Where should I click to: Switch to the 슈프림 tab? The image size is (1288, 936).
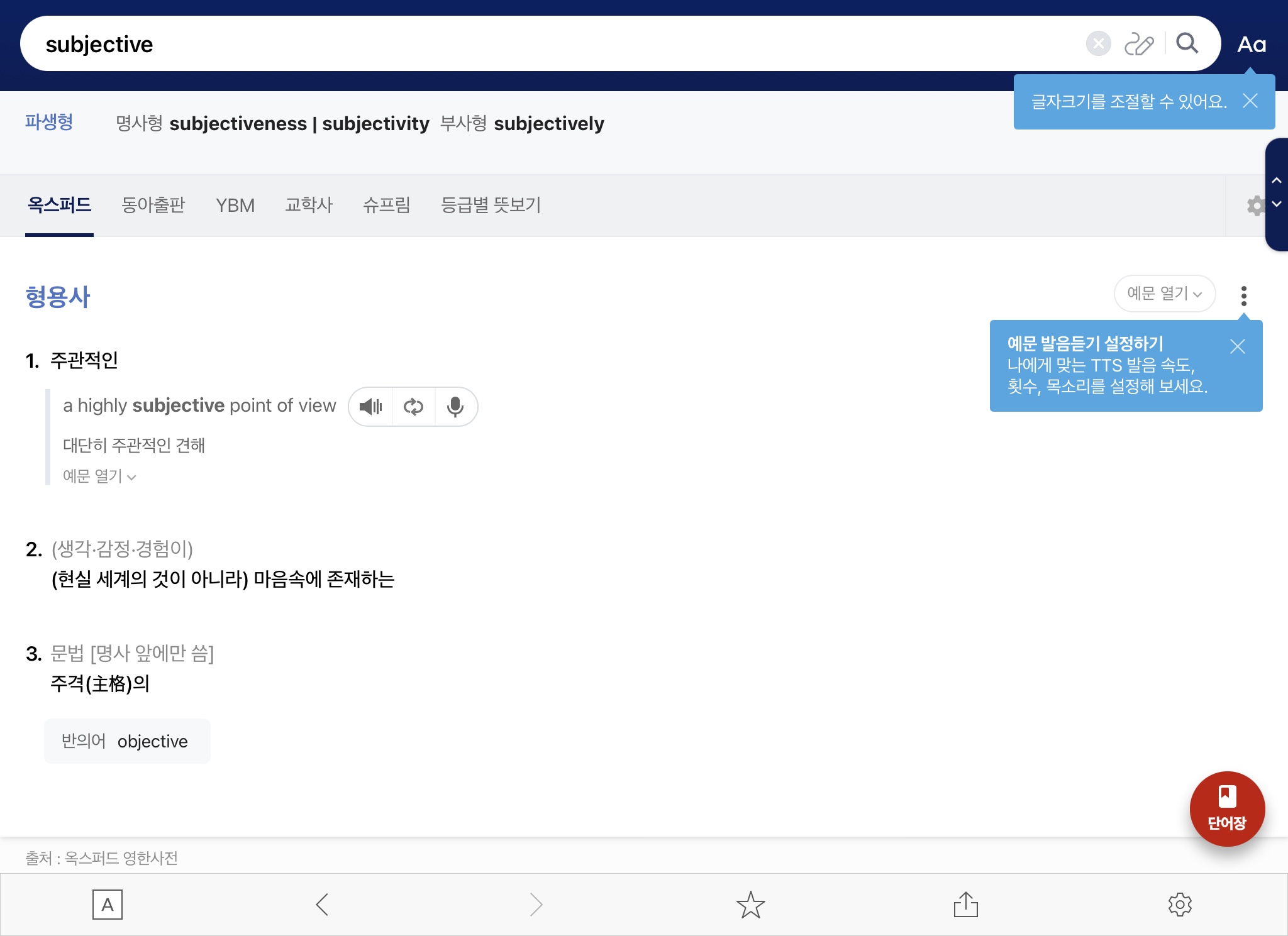[386, 205]
